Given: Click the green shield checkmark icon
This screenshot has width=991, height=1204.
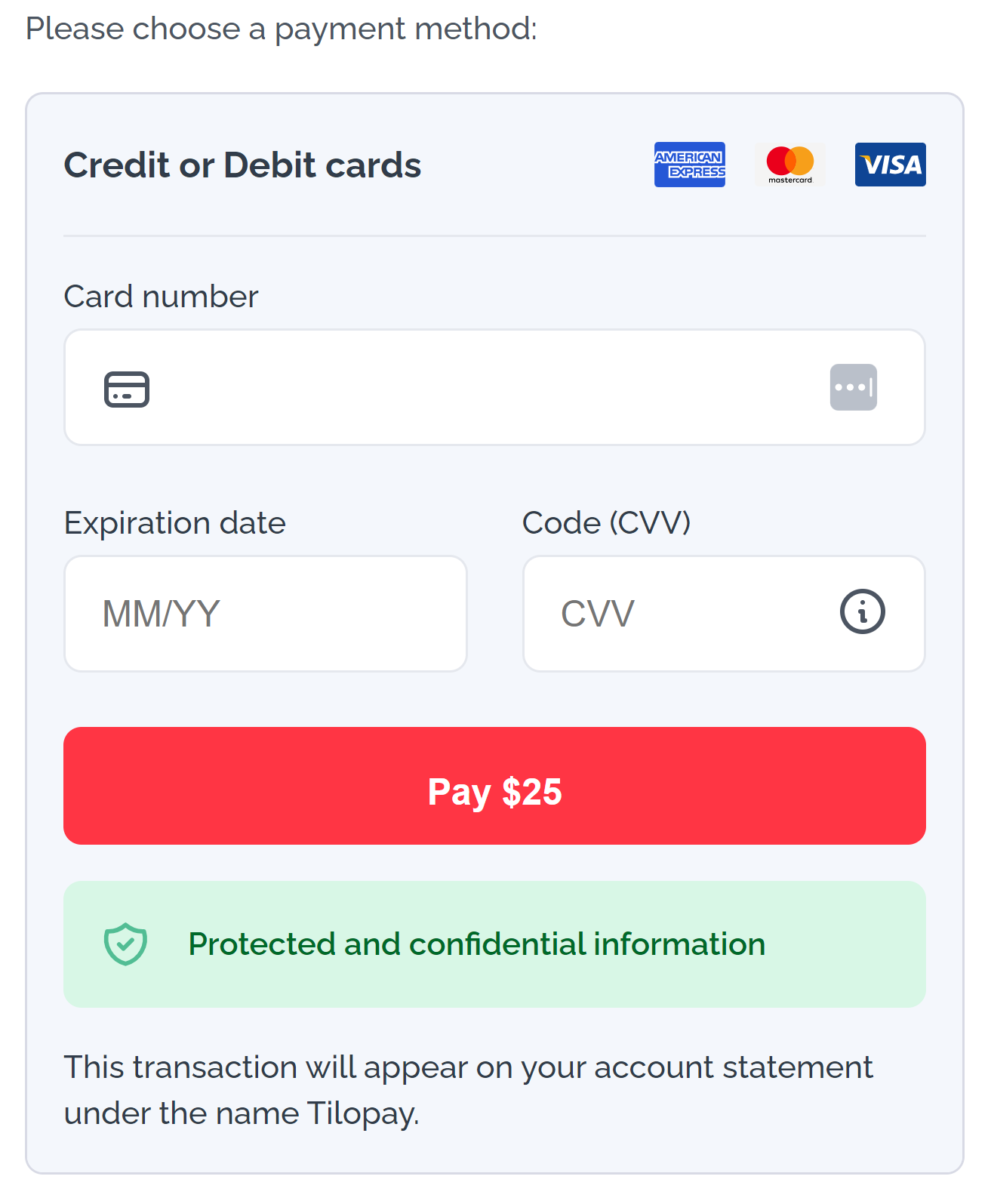Looking at the screenshot, I should [x=127, y=943].
